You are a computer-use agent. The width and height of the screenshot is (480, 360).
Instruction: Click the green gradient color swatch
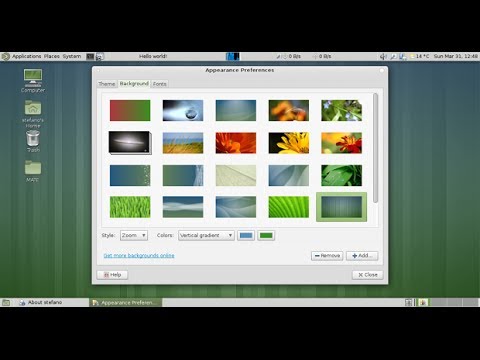(266, 235)
